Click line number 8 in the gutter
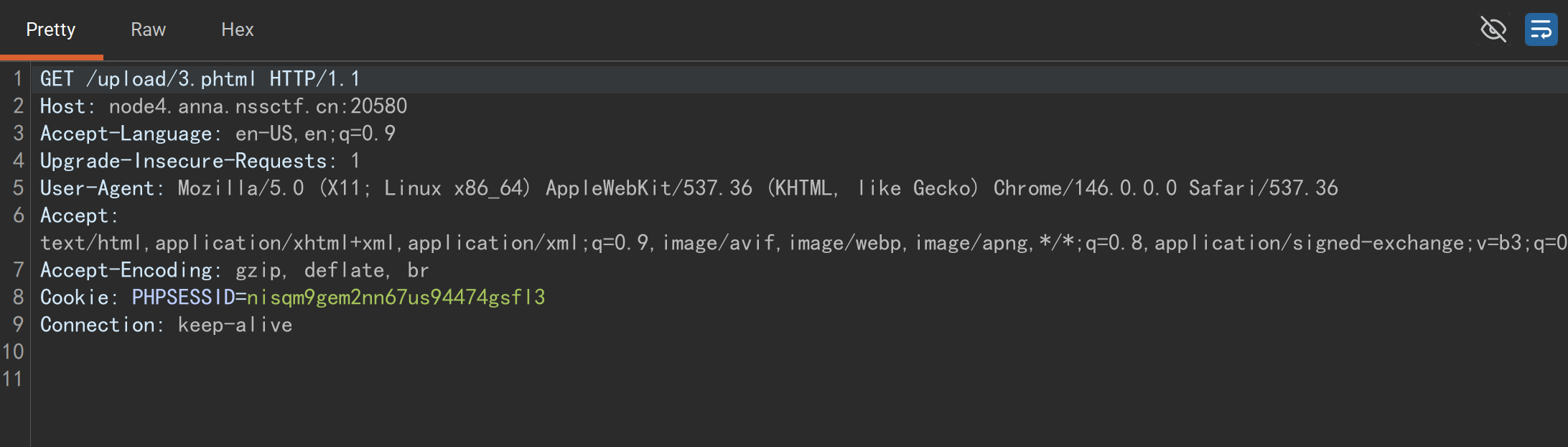1568x447 pixels. coord(18,298)
